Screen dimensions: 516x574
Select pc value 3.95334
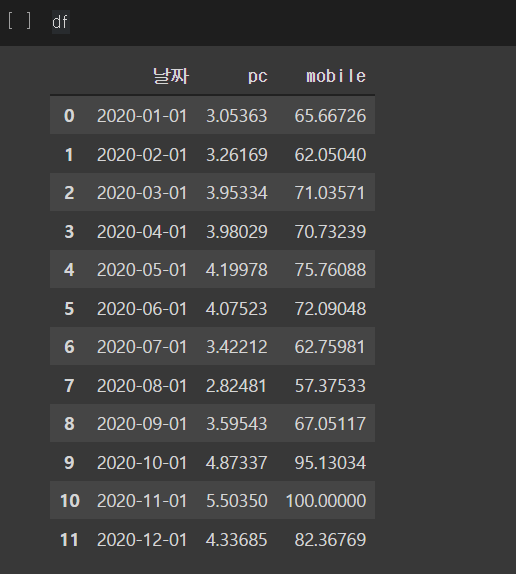coord(237,193)
